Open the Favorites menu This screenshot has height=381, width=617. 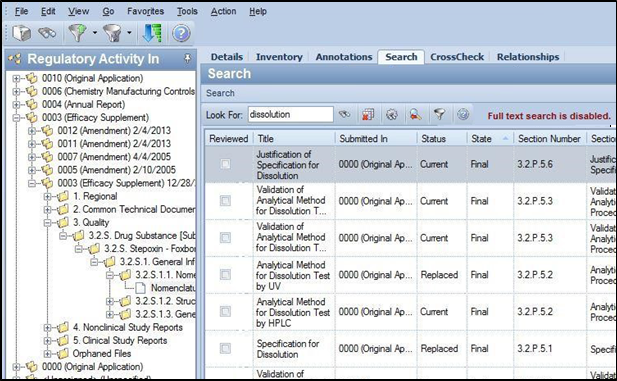click(145, 11)
